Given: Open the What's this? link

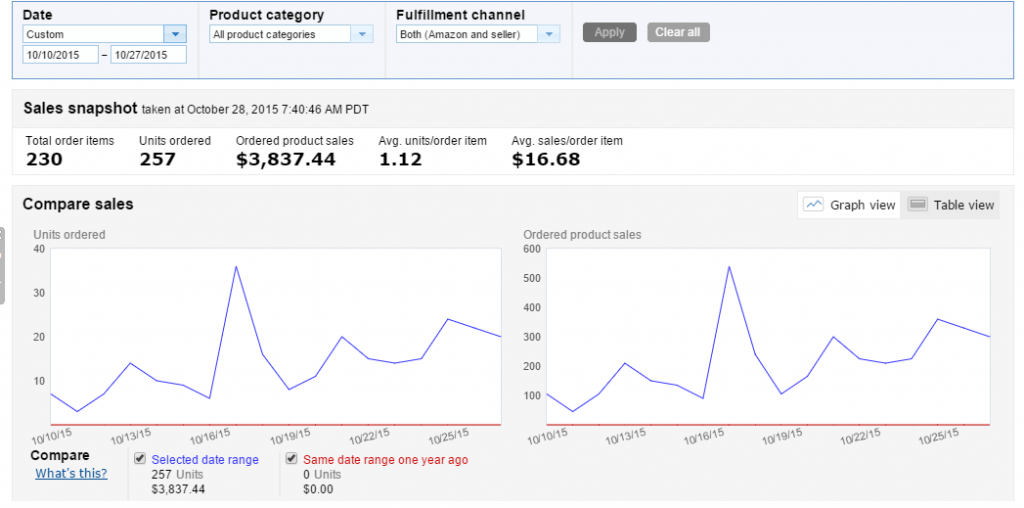Looking at the screenshot, I should (x=71, y=473).
